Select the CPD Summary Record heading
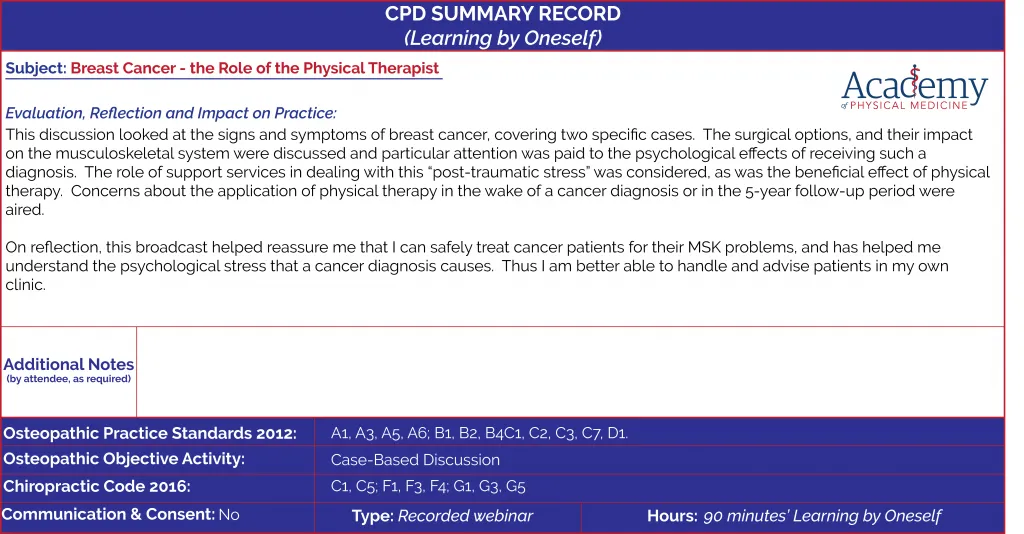1024x534 pixels. [503, 14]
